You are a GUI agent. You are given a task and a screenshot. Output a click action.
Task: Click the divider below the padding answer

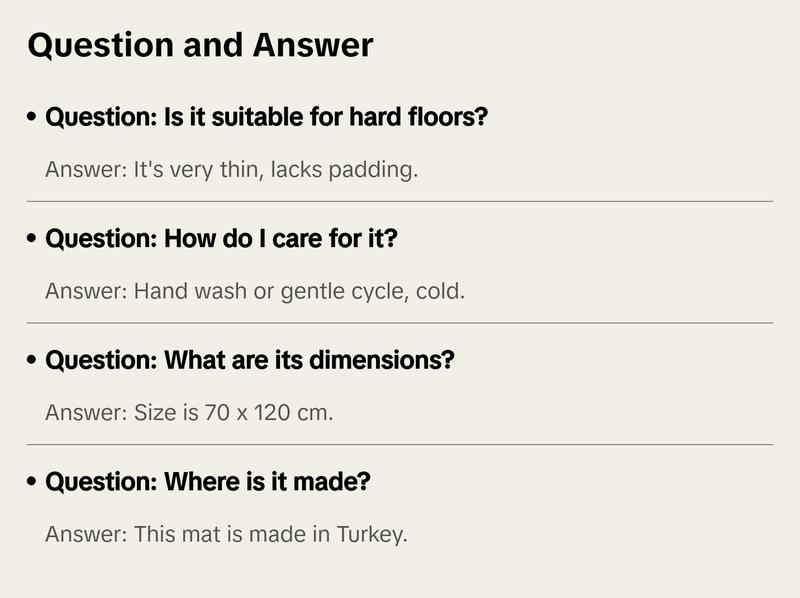pos(400,201)
